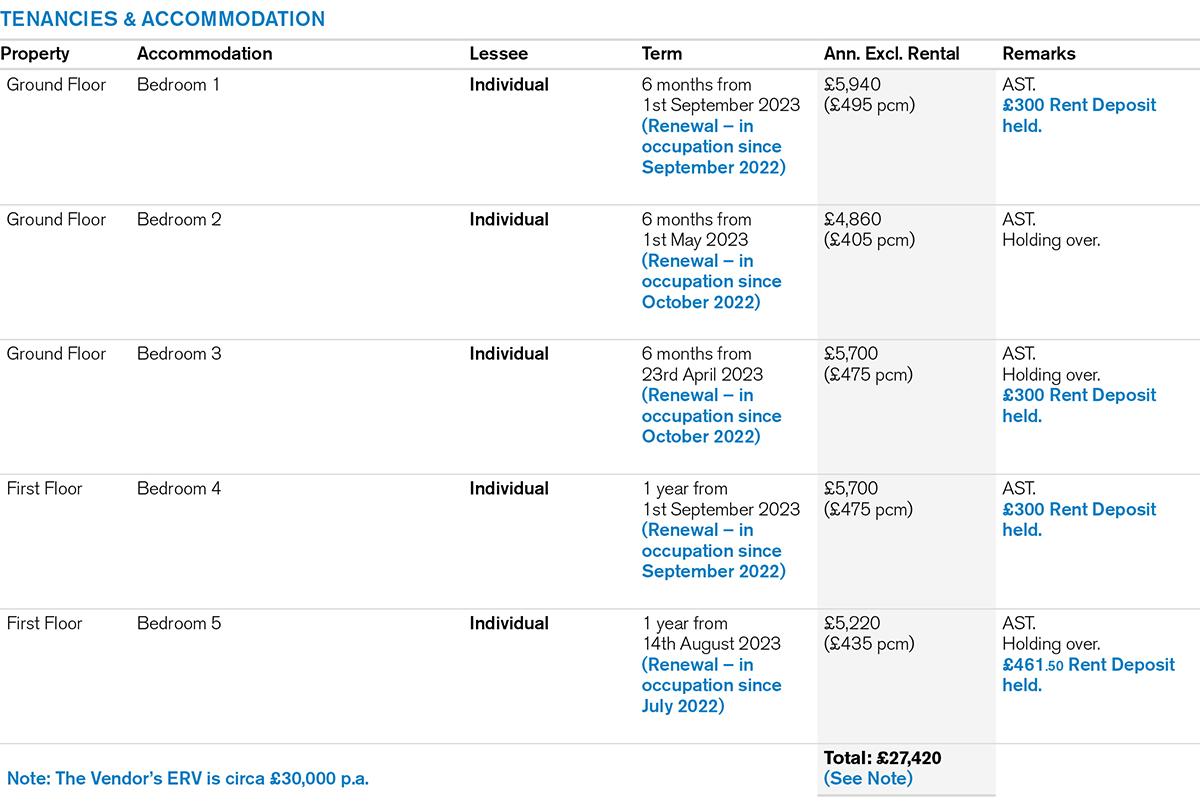
Task: Select the Total: £27,420 figure
Action: click(x=882, y=758)
